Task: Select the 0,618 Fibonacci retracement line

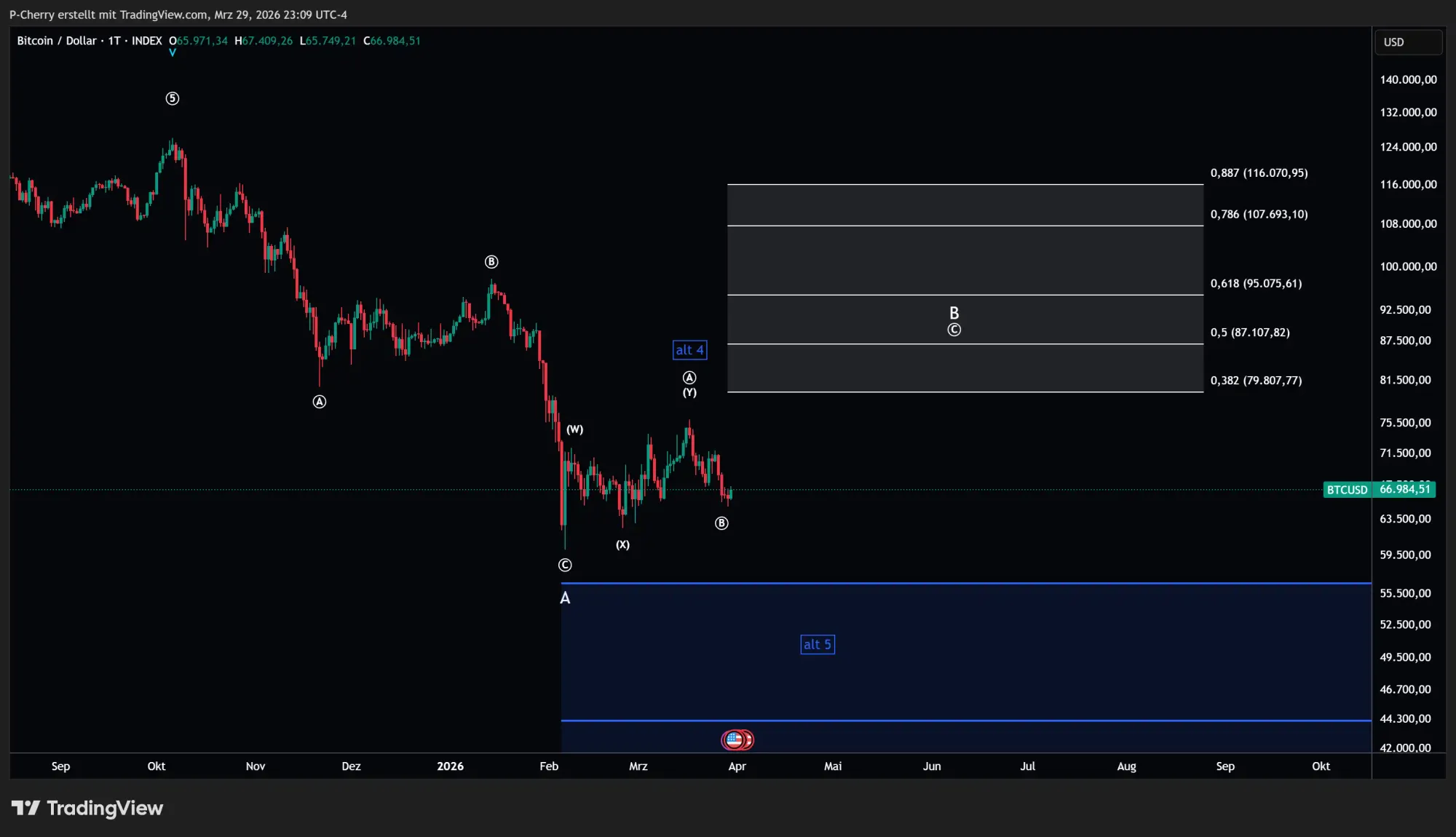Action: pos(946,295)
